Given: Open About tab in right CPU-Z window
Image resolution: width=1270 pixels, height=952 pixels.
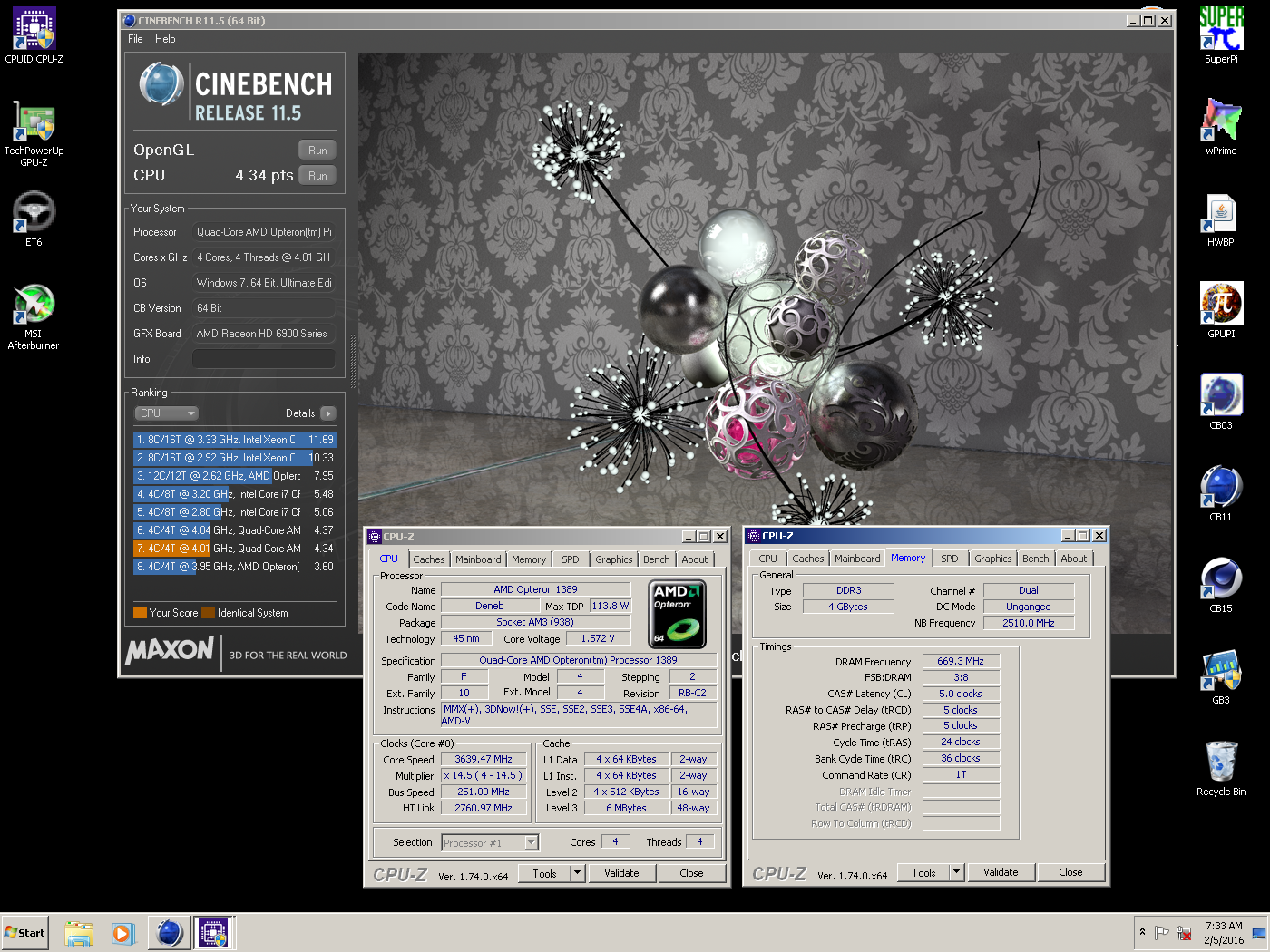Looking at the screenshot, I should pos(1074,559).
